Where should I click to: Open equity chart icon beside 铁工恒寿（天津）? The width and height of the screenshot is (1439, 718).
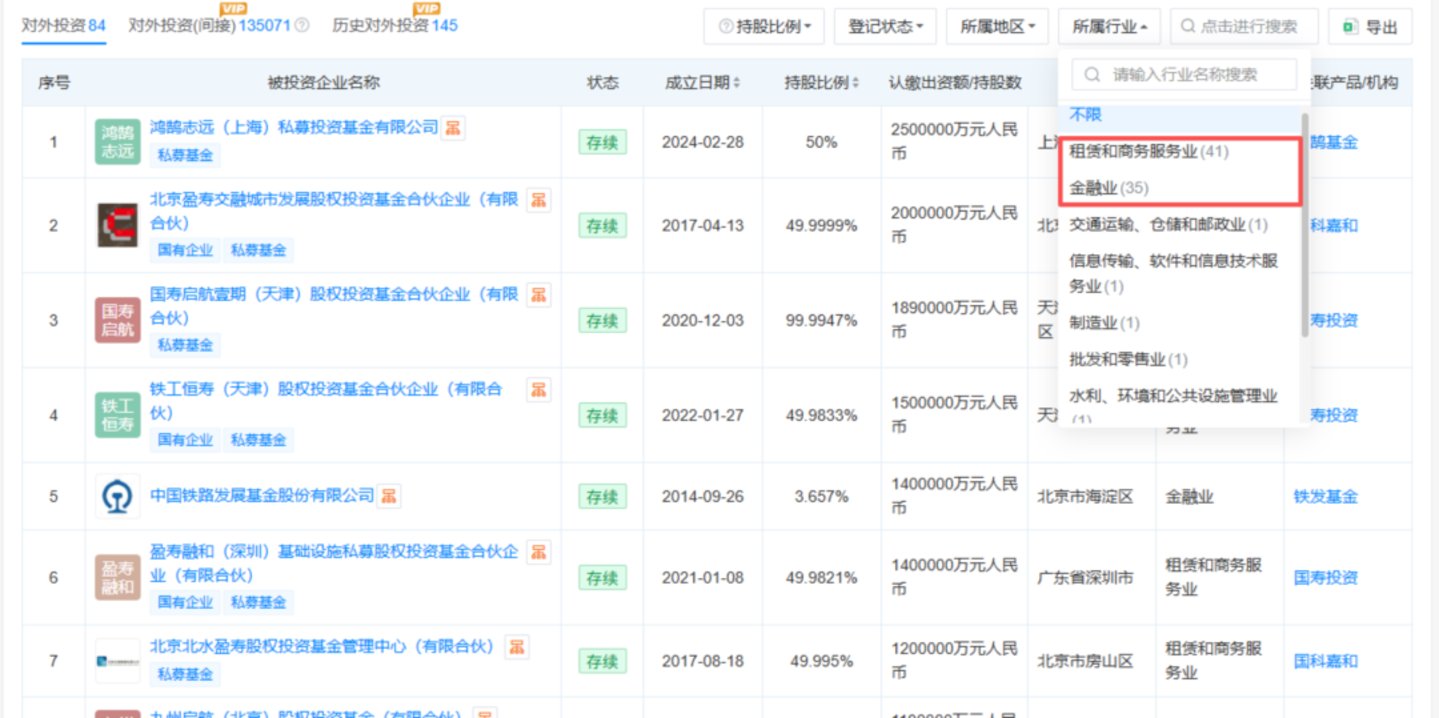pos(539,389)
